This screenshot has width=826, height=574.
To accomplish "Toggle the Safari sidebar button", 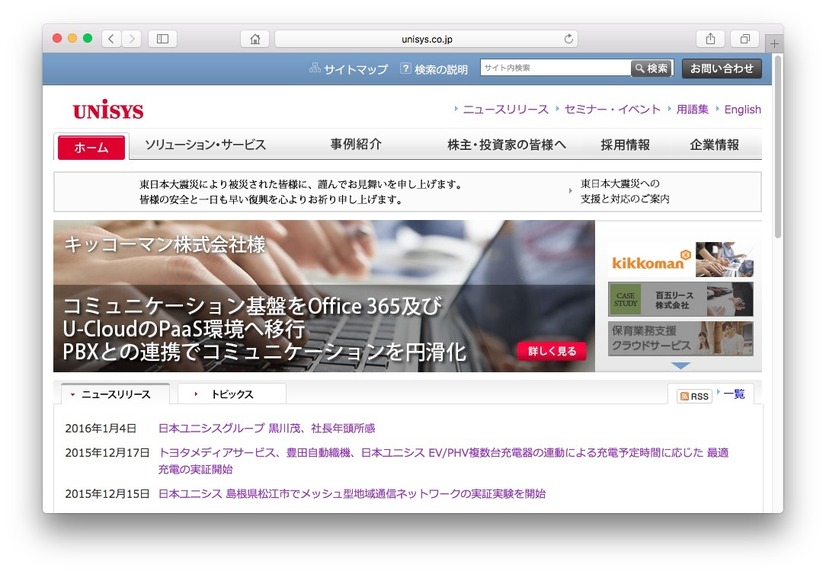I will [x=163, y=38].
